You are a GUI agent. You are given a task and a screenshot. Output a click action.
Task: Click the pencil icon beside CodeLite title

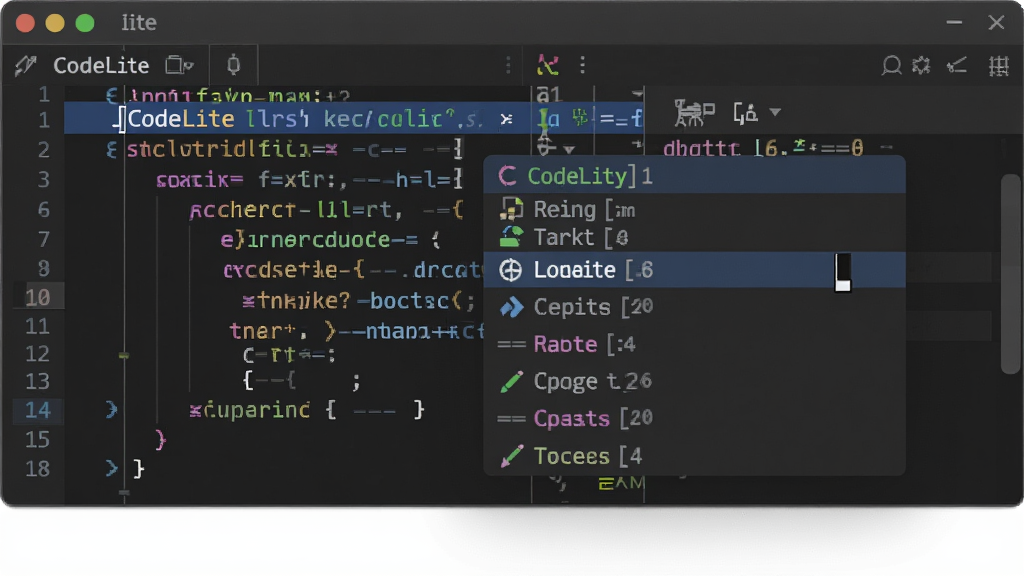point(25,65)
